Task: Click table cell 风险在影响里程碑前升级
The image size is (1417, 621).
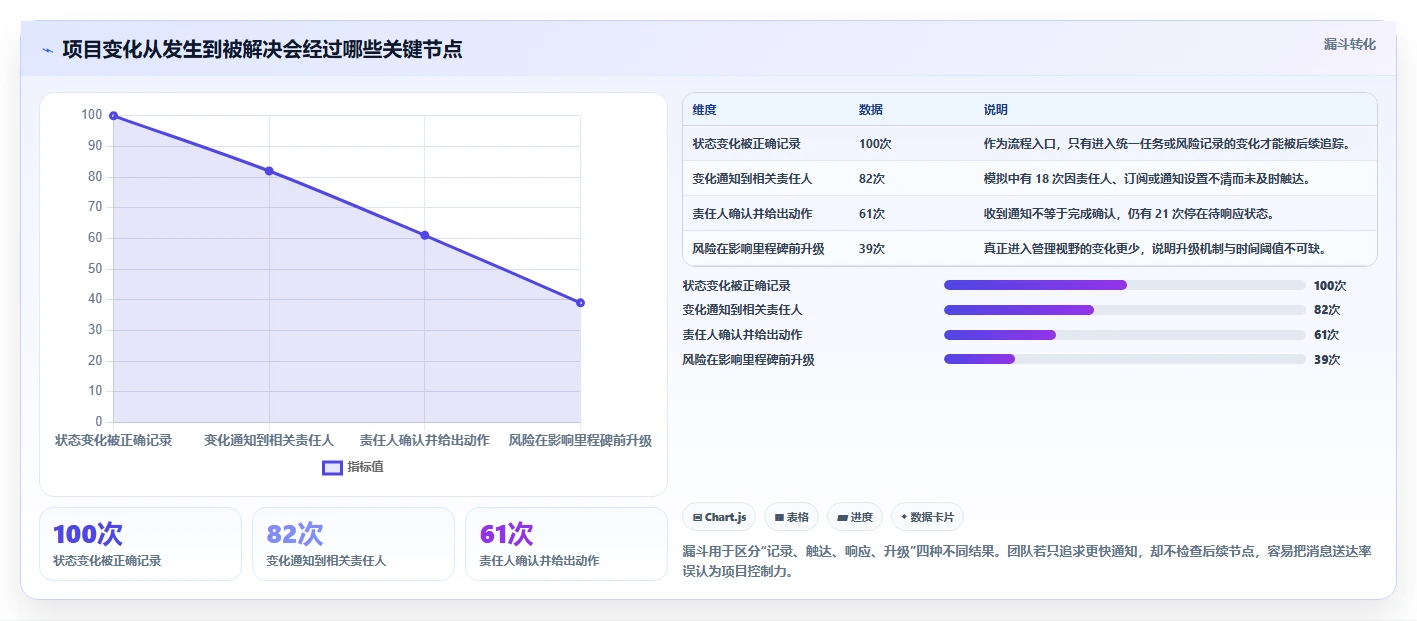Action: 758,249
